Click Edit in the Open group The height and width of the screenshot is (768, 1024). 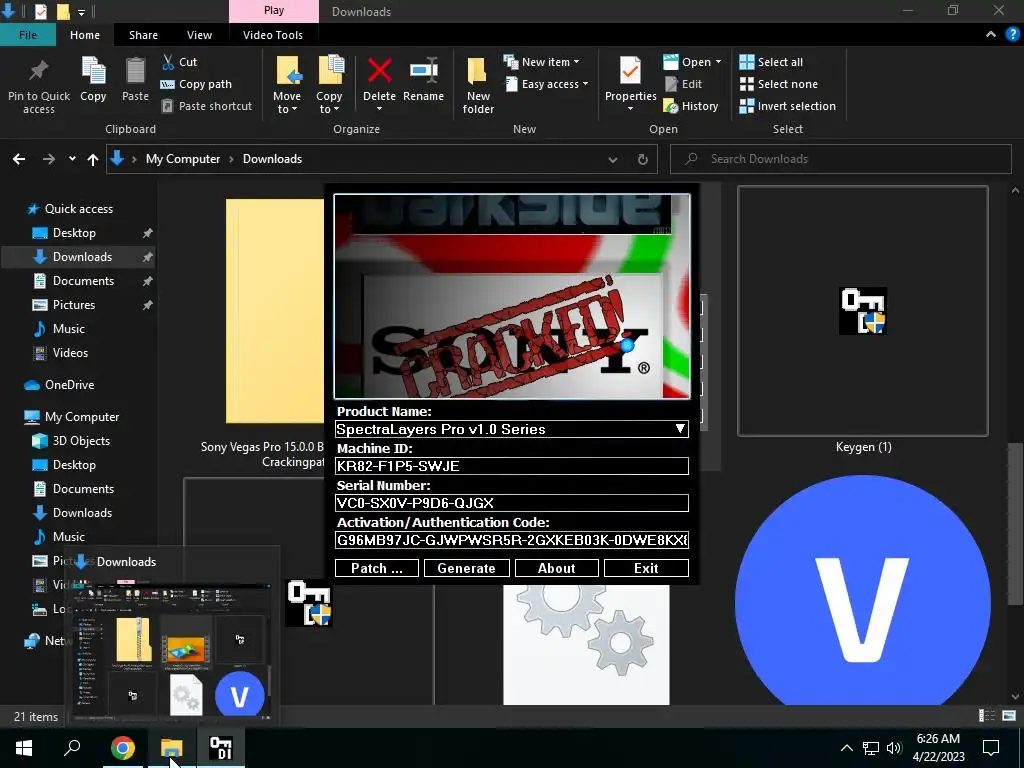point(683,84)
